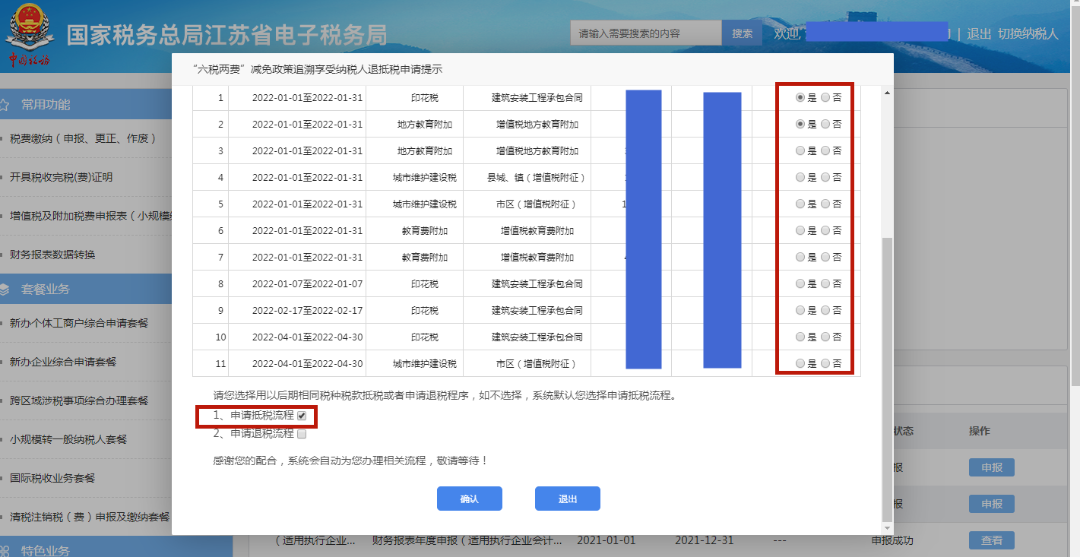This screenshot has width=1080, height=557.
Task: Open 跨区域涉税事项综合办理套餐
Action: [x=79, y=400]
